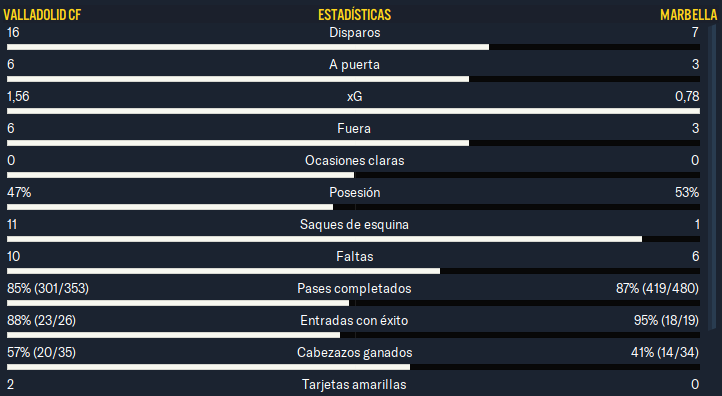Viewport: 722px width, 396px height.
Task: Click the Tarjetas amarillas label
Action: (354, 384)
